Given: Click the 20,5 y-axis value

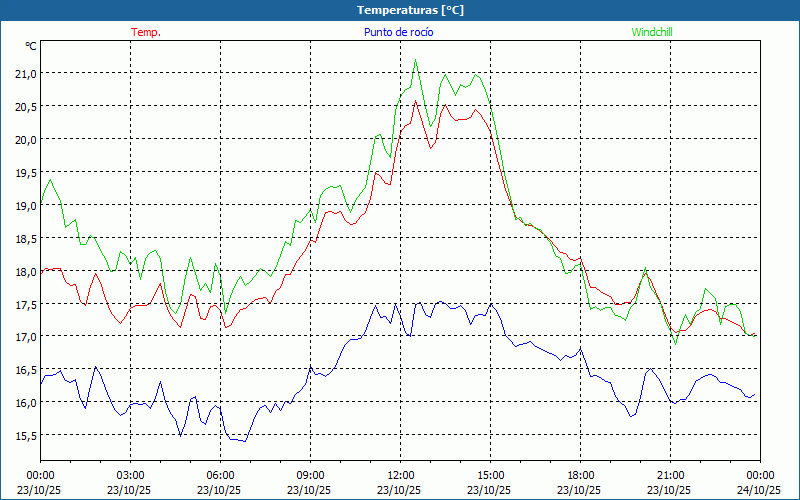Looking at the screenshot, I should (x=25, y=107).
